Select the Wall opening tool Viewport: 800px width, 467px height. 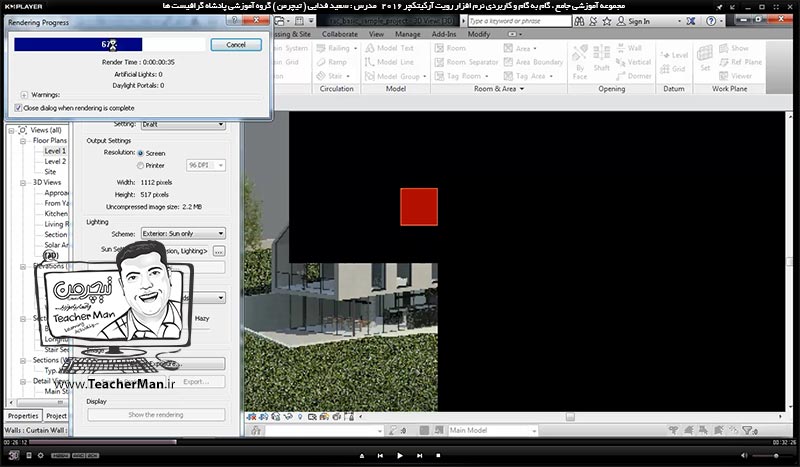(629, 48)
